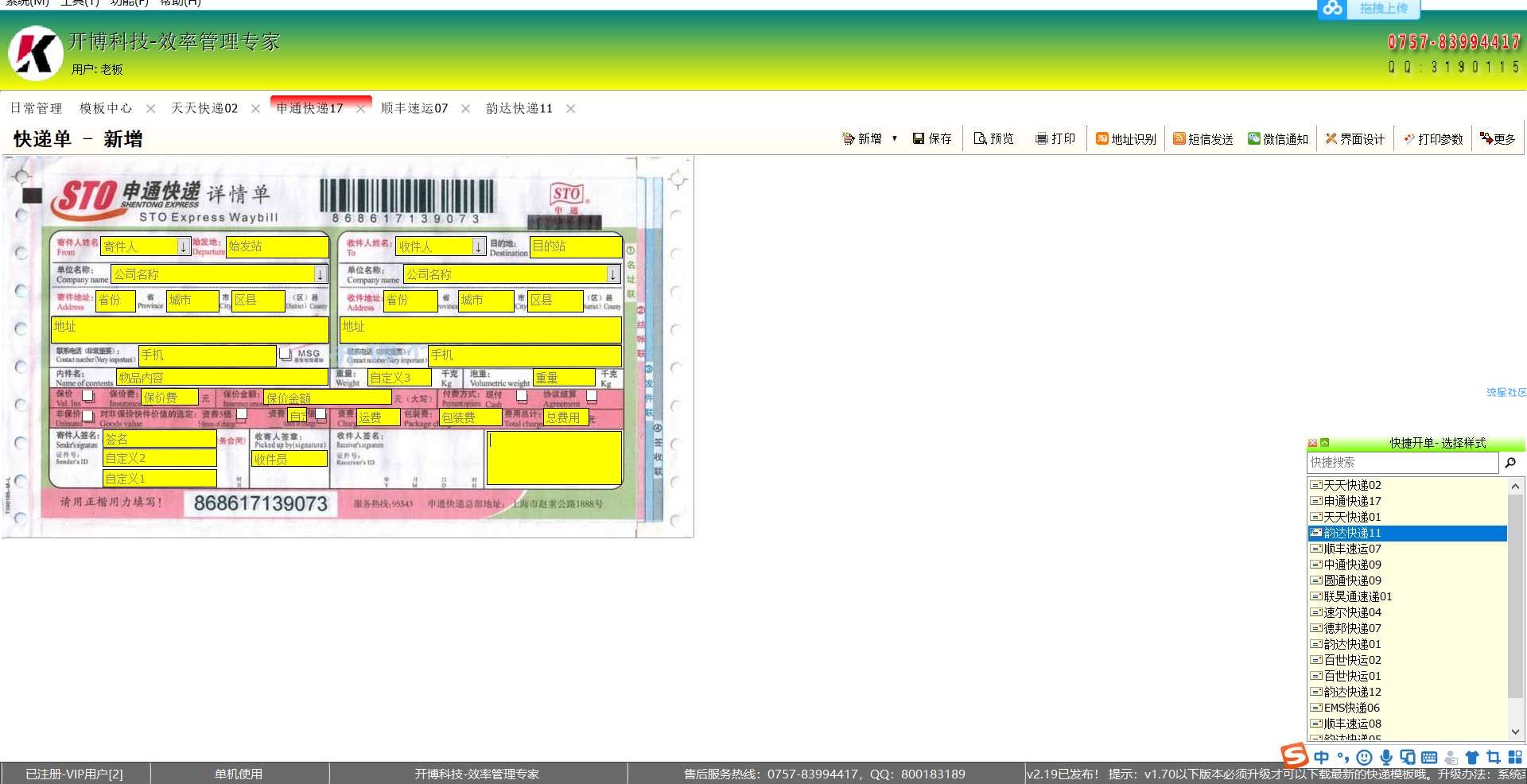Expand recipient 公司名称 company dropdown

pos(613,274)
